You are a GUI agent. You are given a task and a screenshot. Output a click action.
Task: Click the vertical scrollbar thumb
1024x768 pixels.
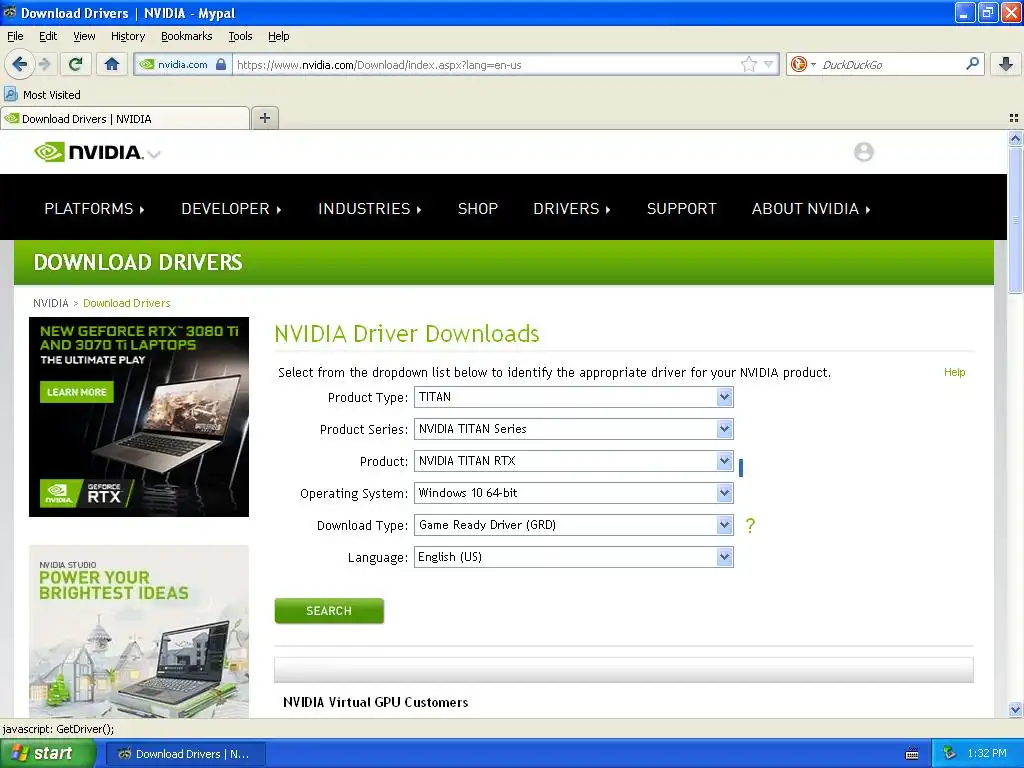1015,219
